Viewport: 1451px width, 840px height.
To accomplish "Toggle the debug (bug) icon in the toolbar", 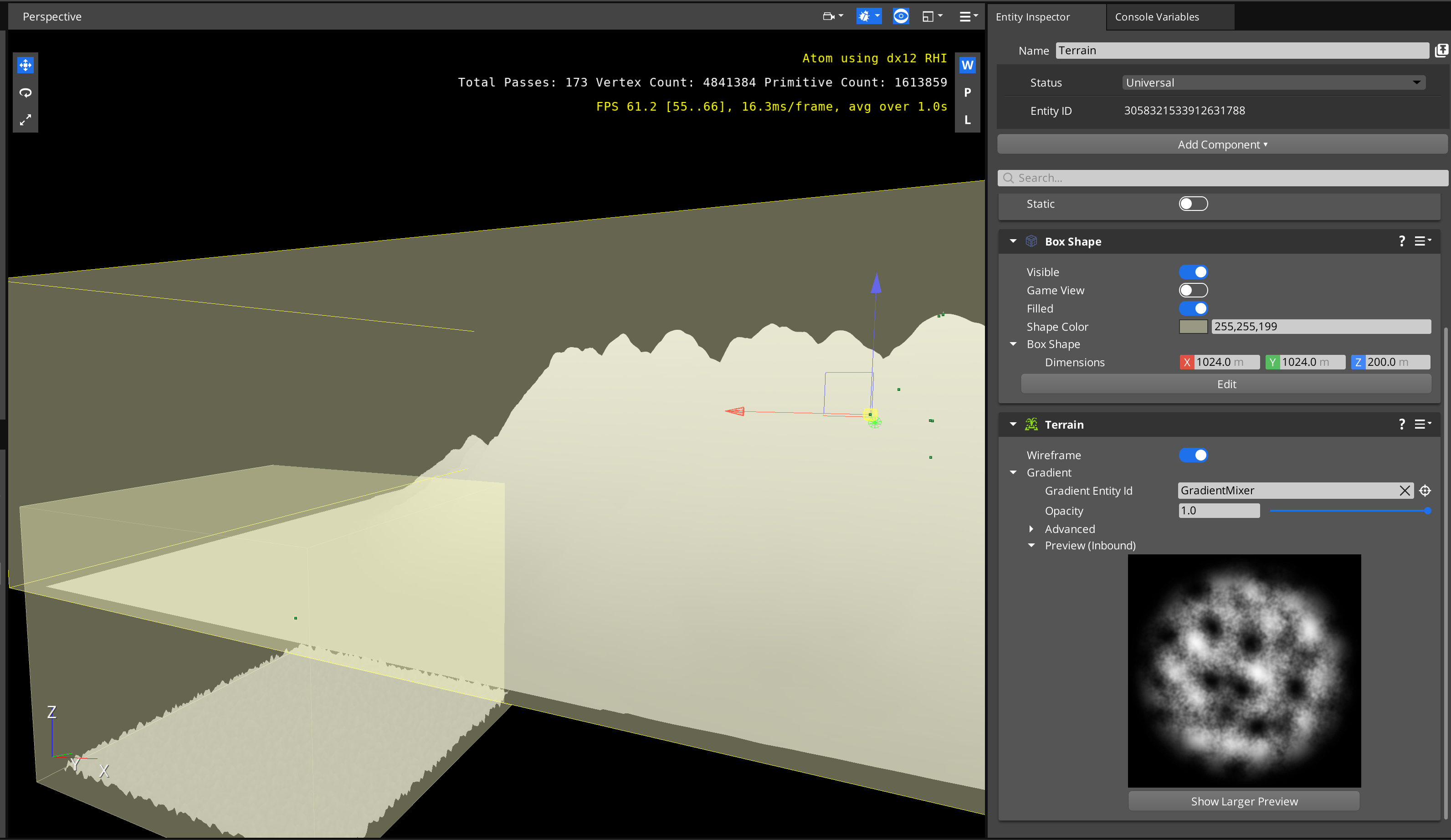I will pos(866,16).
